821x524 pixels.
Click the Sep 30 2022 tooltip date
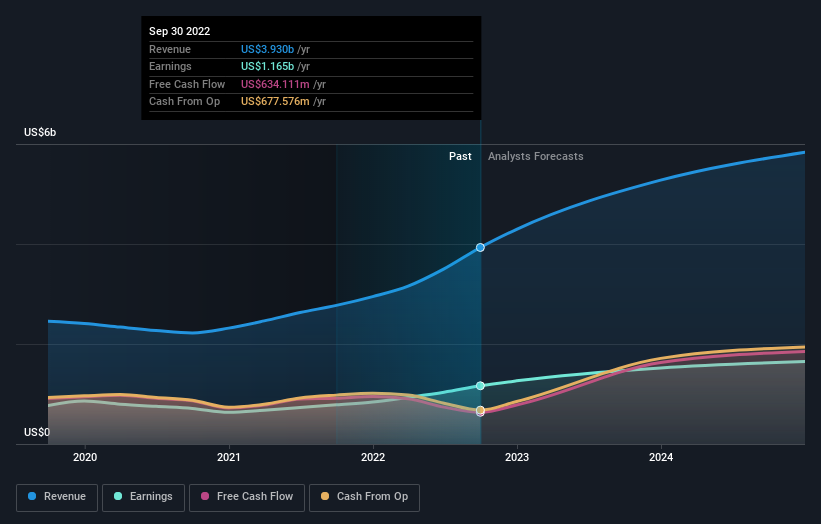point(180,31)
